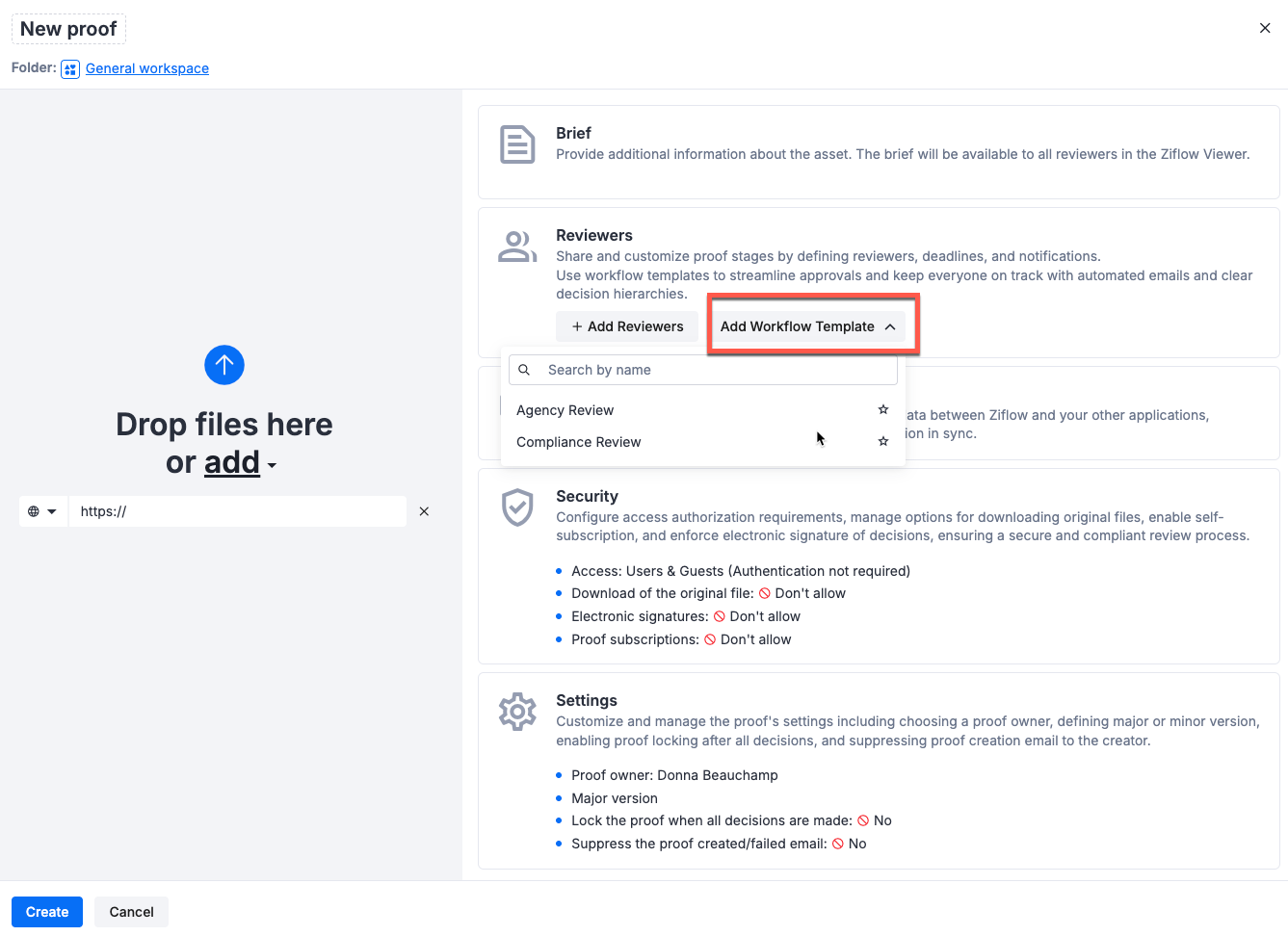Click the Brief document icon

click(x=517, y=144)
